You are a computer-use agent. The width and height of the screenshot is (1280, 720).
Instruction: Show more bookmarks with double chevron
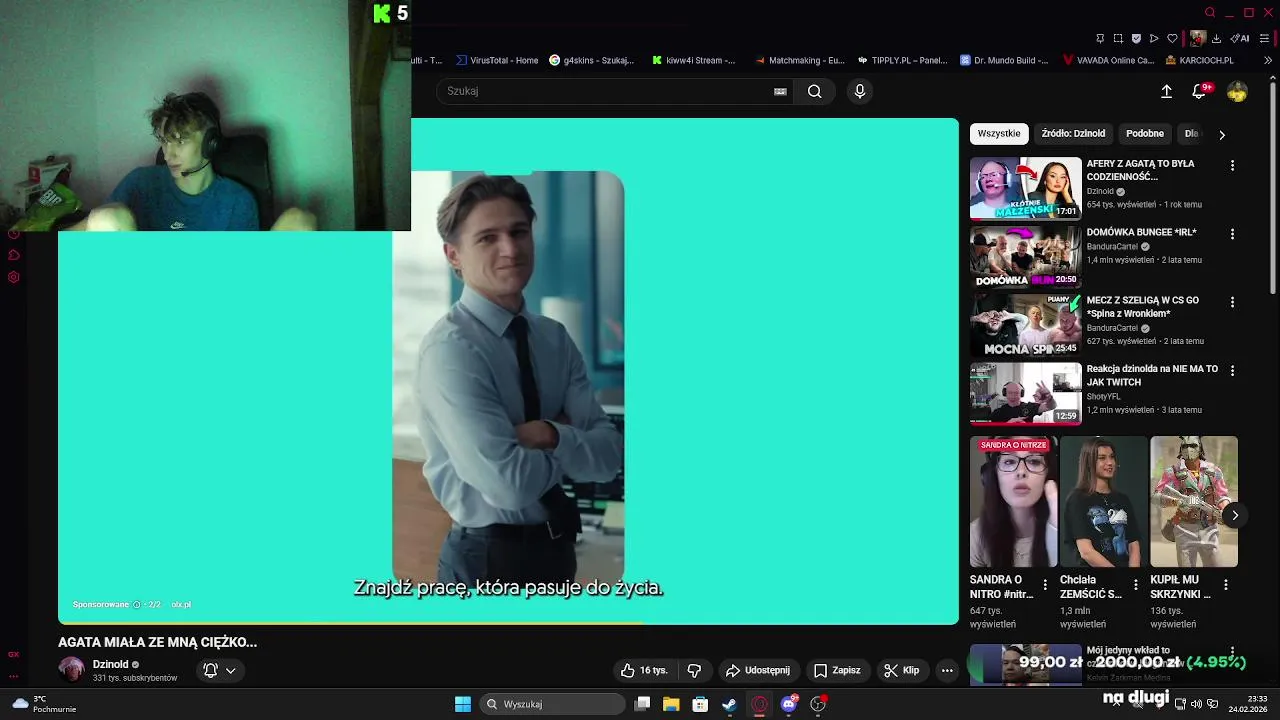1268,60
